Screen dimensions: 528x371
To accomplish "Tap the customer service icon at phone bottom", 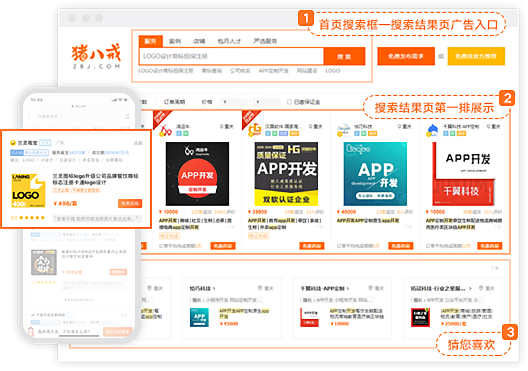I will pos(31,332).
